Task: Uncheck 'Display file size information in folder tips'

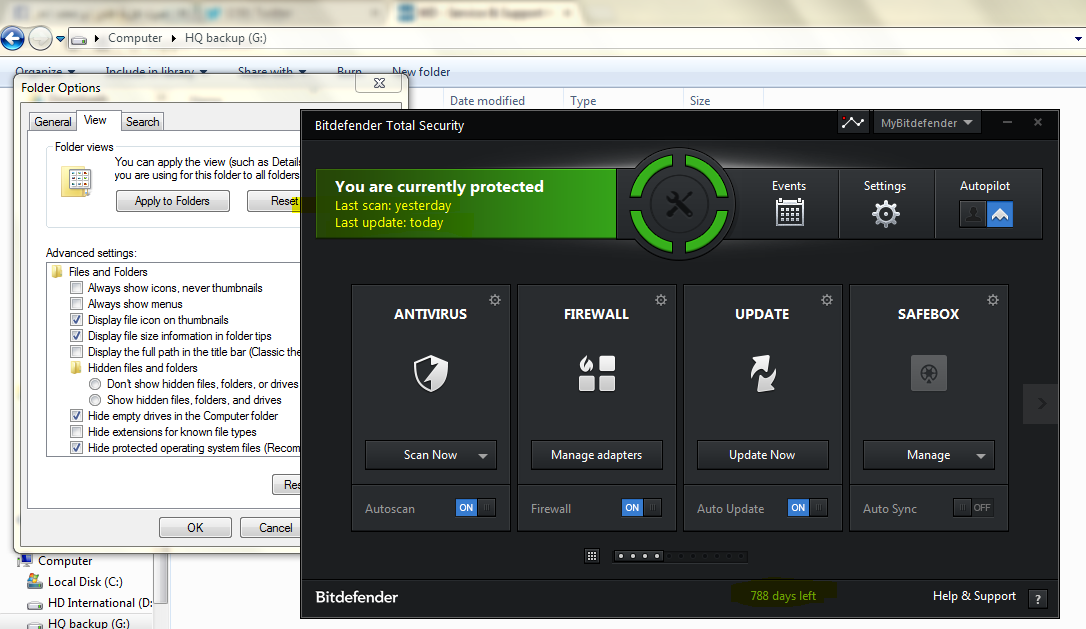Action: pyautogui.click(x=76, y=336)
